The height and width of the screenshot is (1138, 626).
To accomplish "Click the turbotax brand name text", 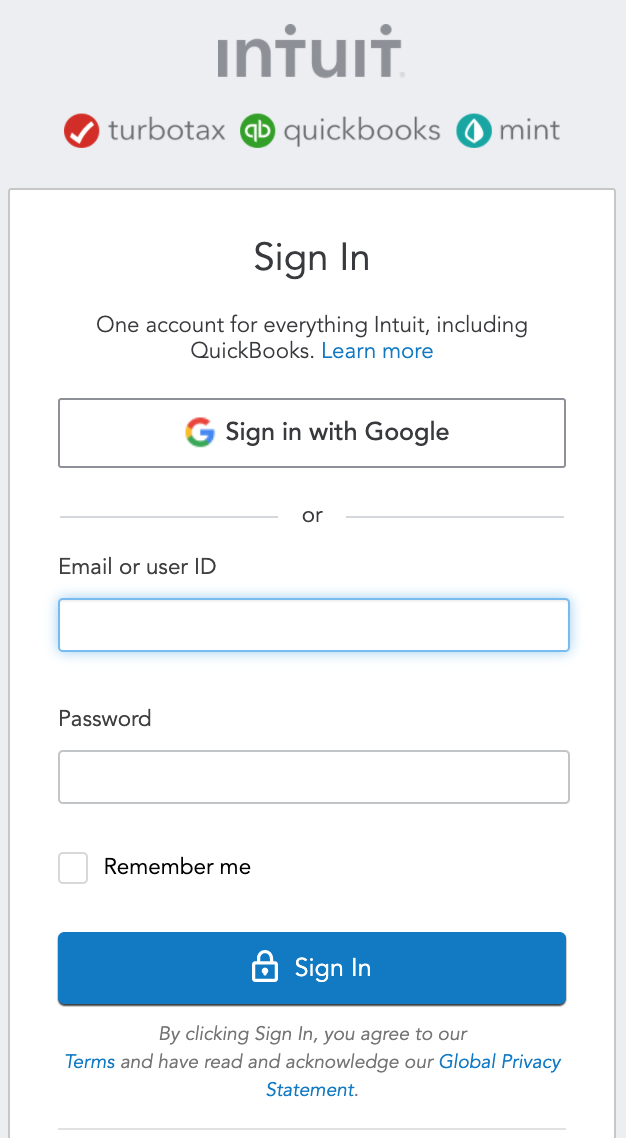I will [x=166, y=131].
